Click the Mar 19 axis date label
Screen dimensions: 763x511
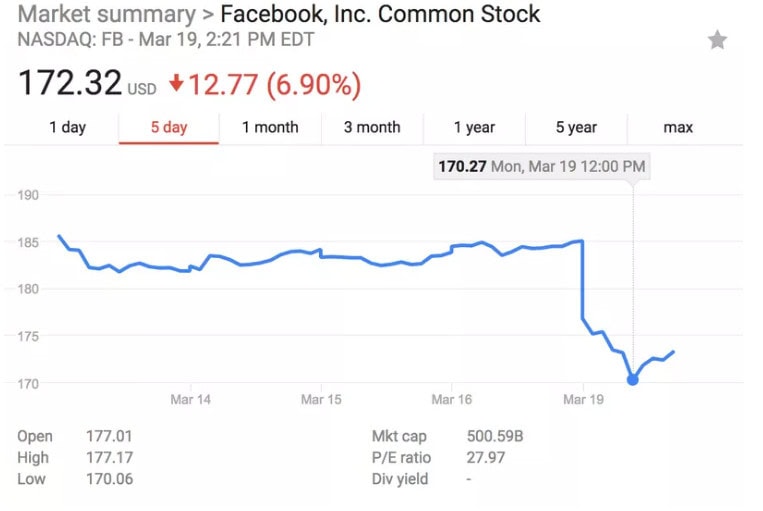pyautogui.click(x=583, y=399)
